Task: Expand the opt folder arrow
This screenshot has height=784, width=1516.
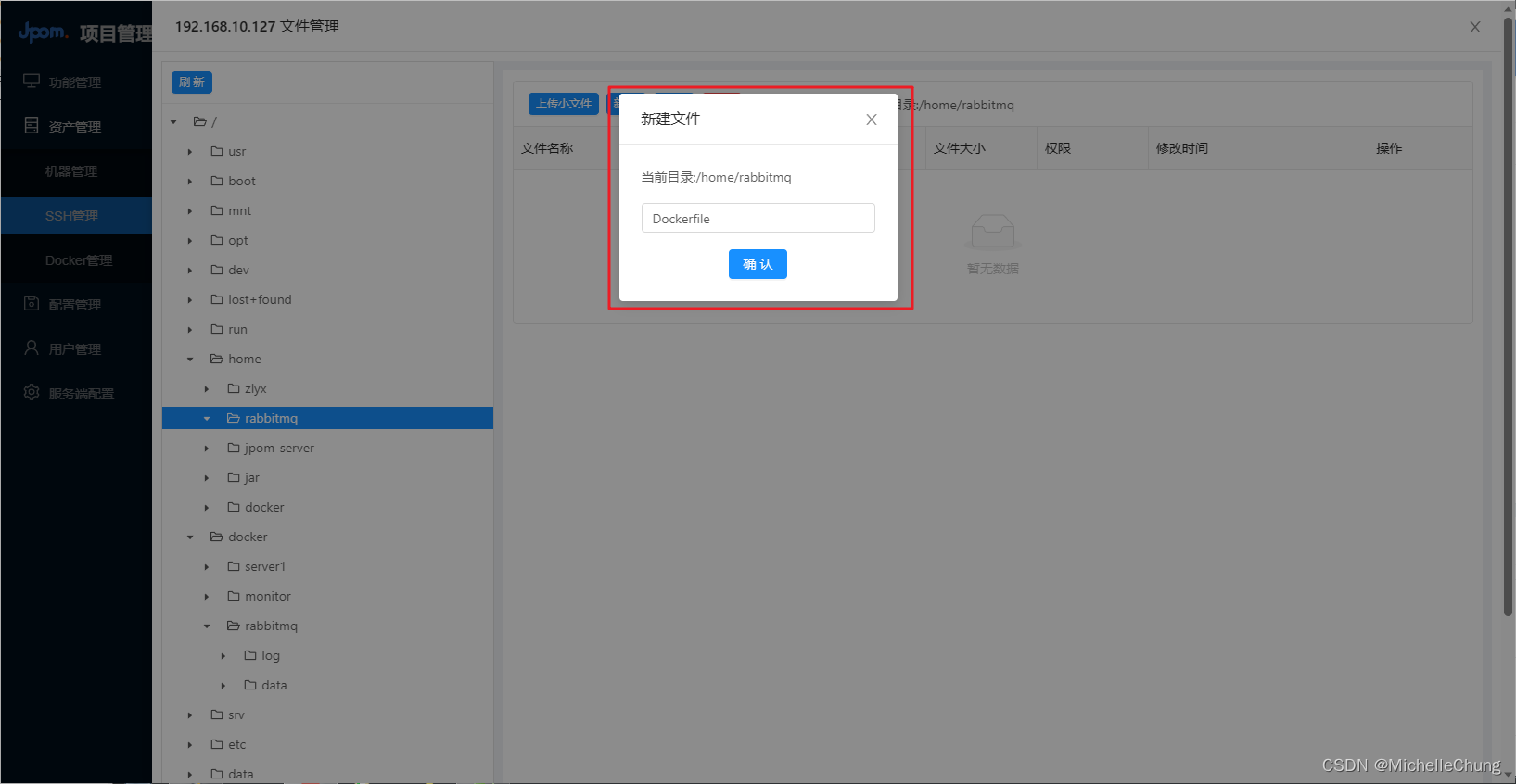Action: (x=190, y=241)
